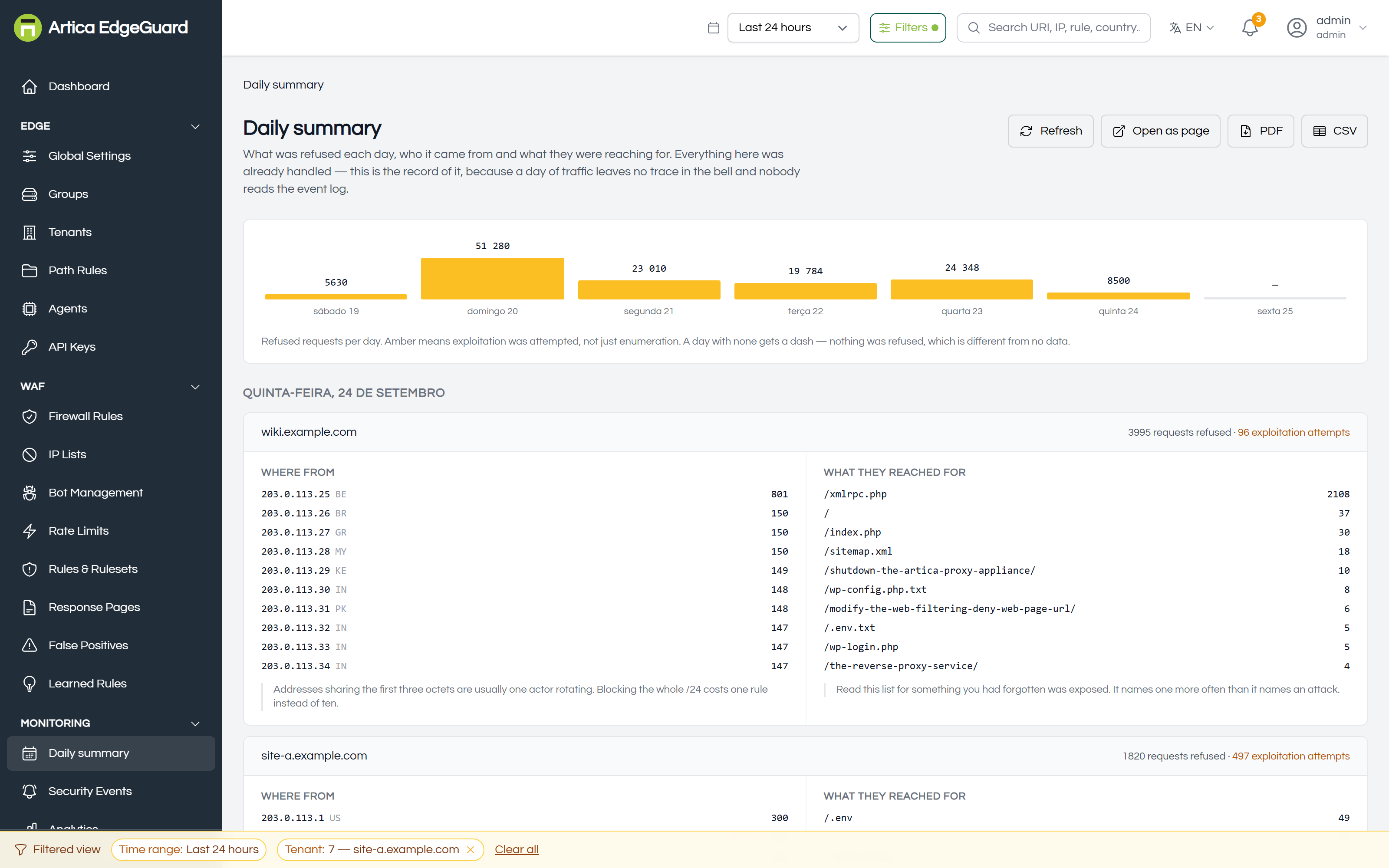
Task: Open Security Events
Action: click(111, 791)
